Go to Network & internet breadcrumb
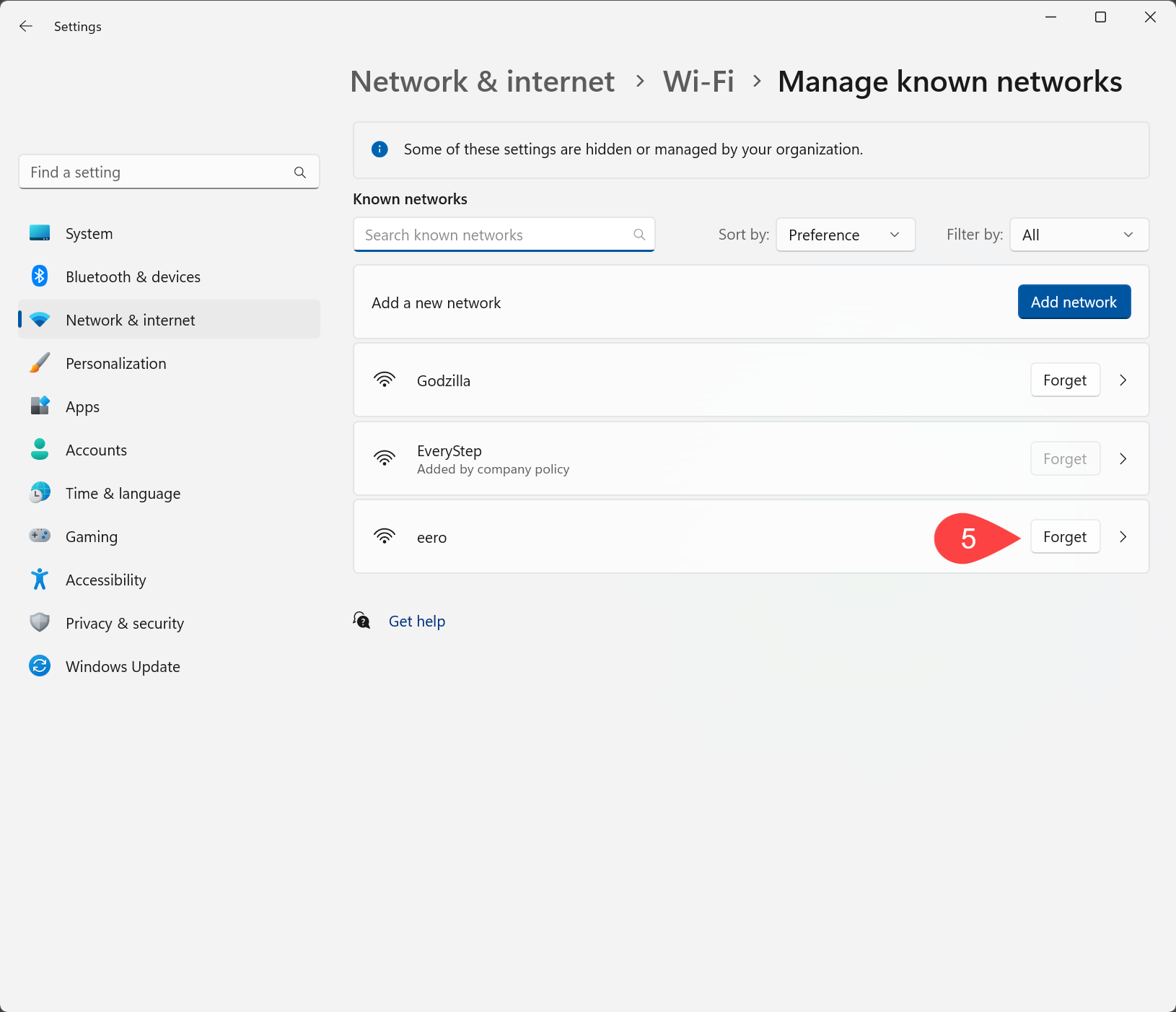This screenshot has width=1176, height=1012. 482,82
